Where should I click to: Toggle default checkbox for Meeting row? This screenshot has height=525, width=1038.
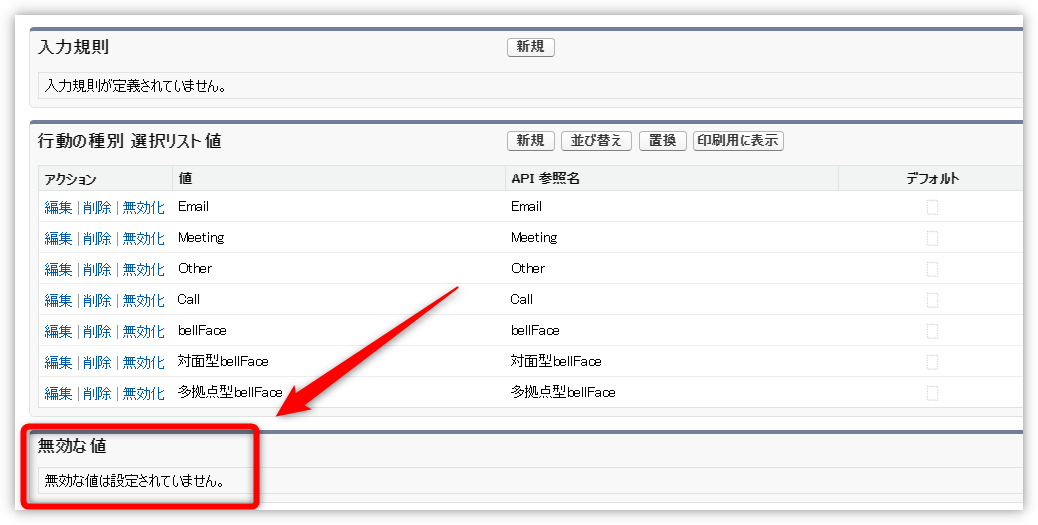coord(932,238)
